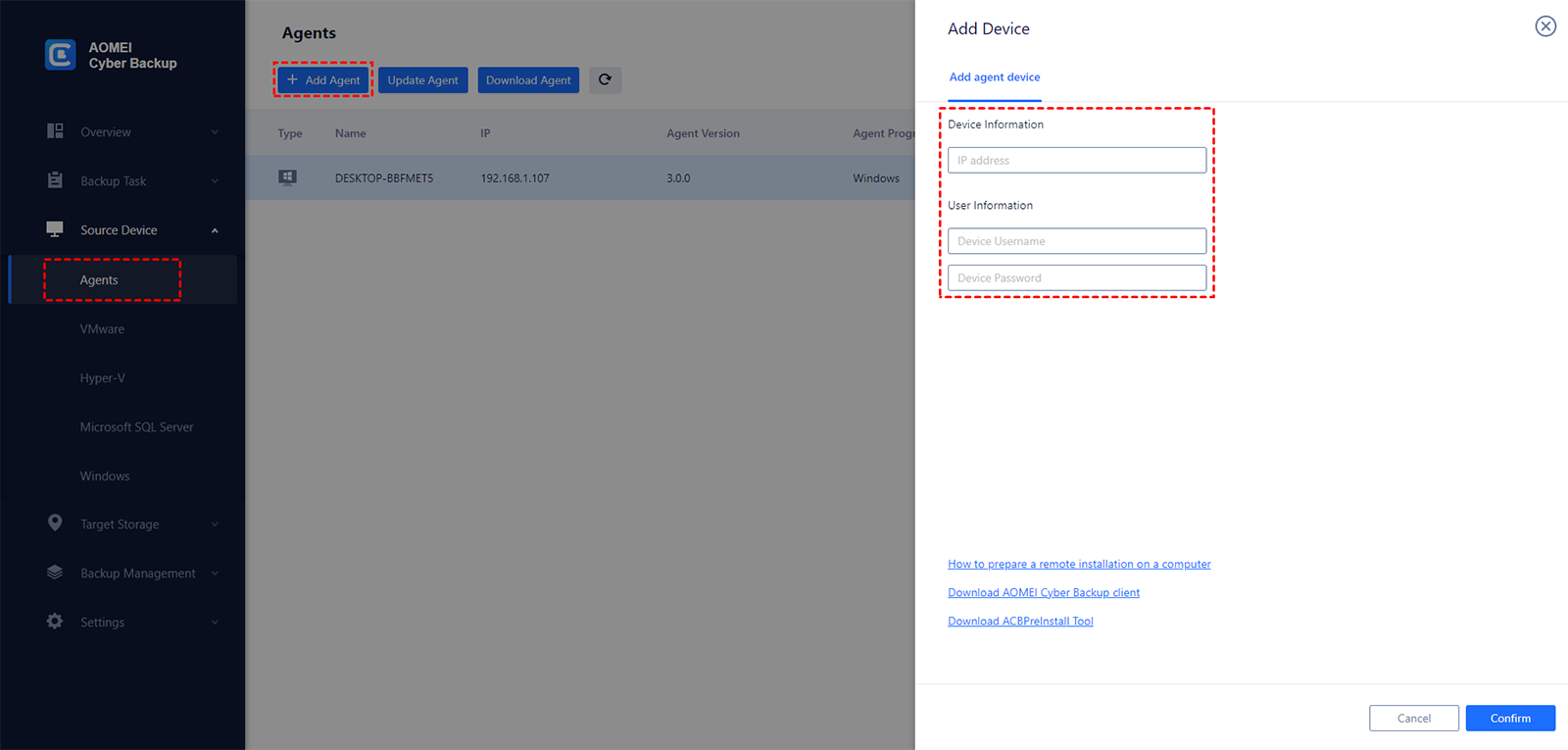Cancel adding the device
The image size is (1568, 750).
(x=1414, y=719)
